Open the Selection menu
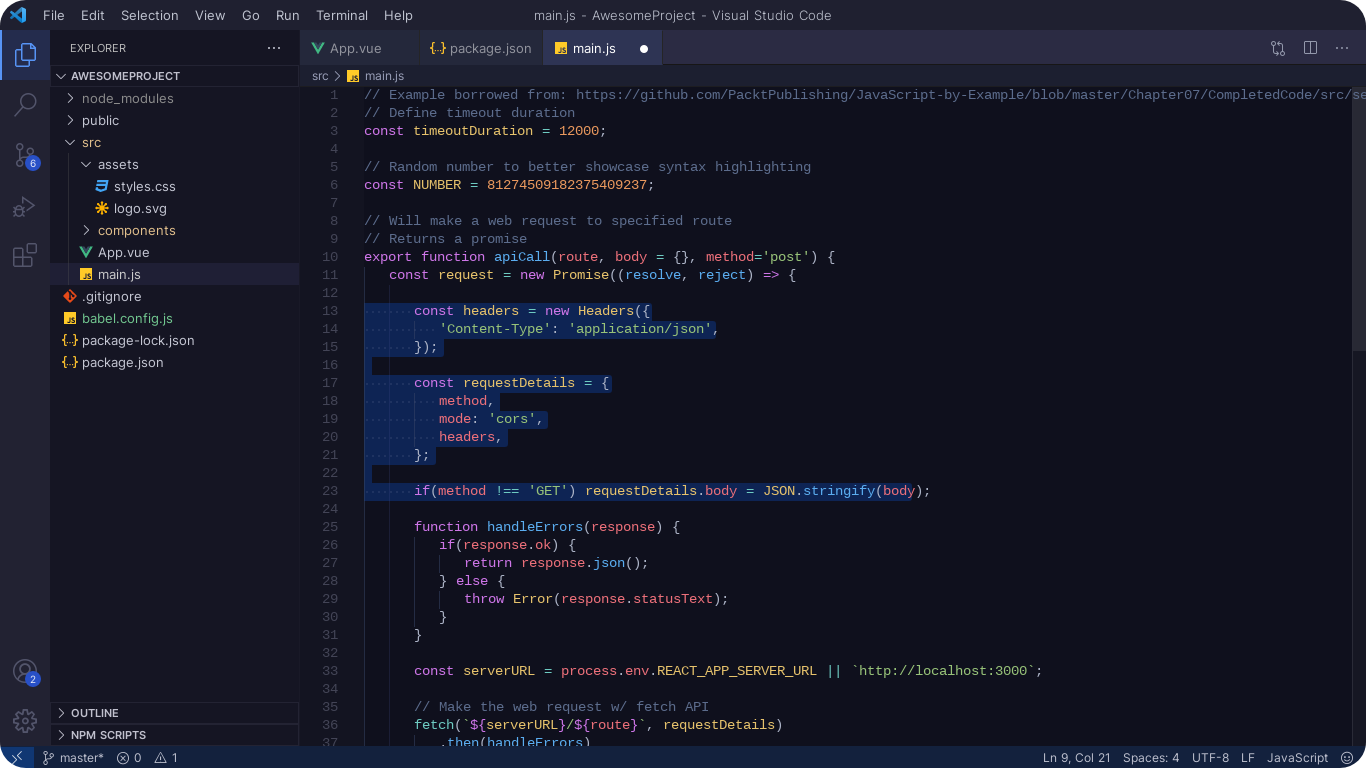Screen dimensions: 1366x768 [150, 15]
